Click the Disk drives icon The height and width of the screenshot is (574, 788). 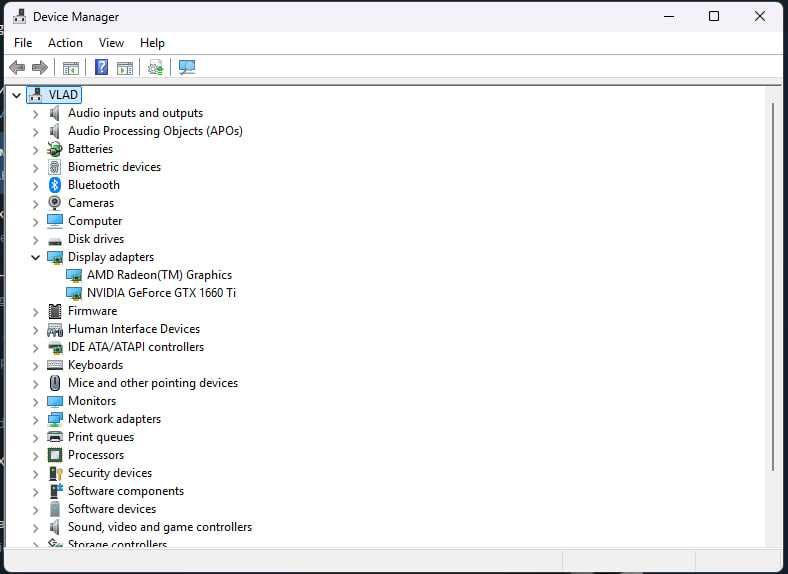click(x=55, y=241)
